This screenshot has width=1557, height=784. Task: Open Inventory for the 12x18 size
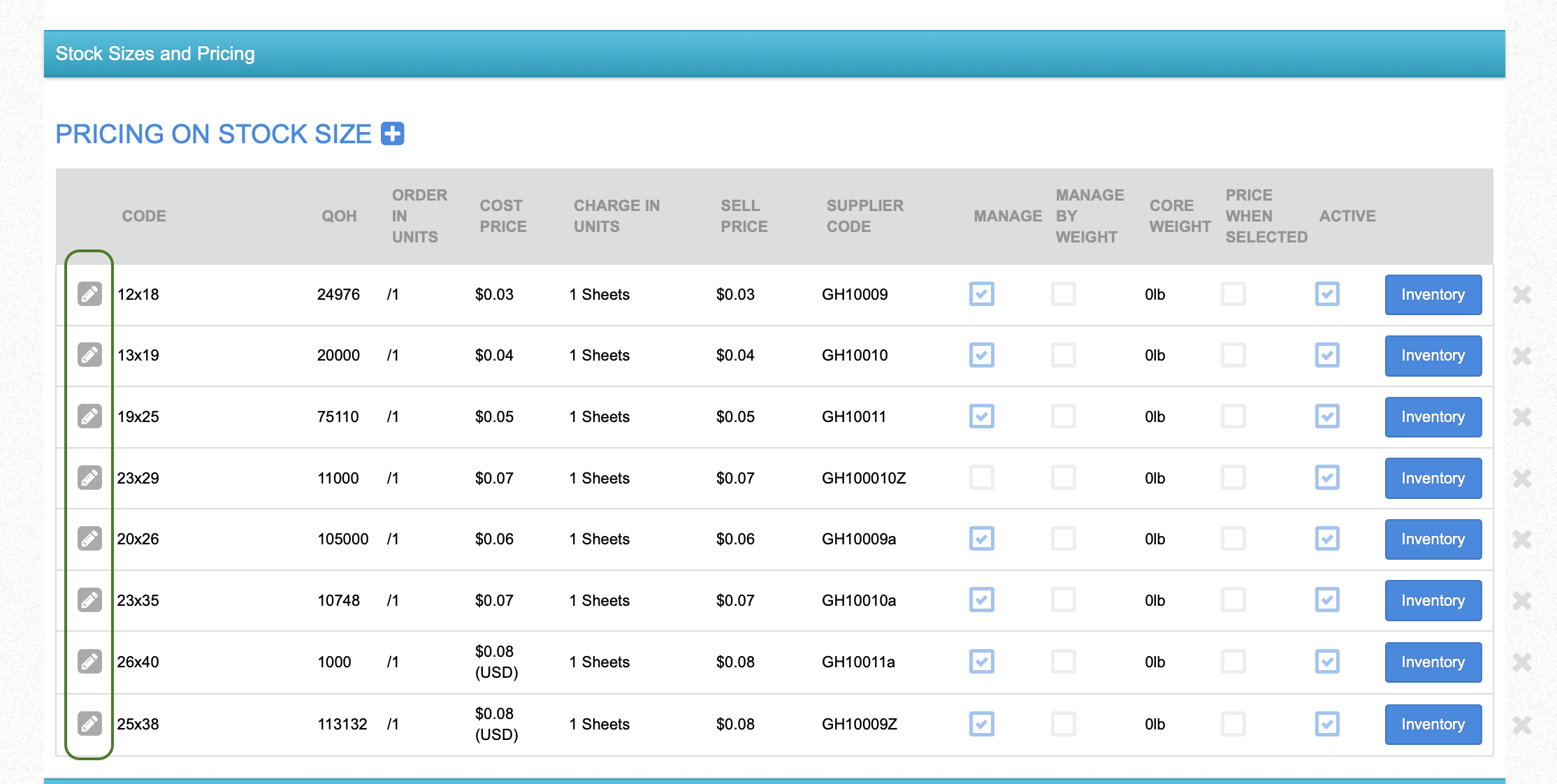coord(1433,295)
